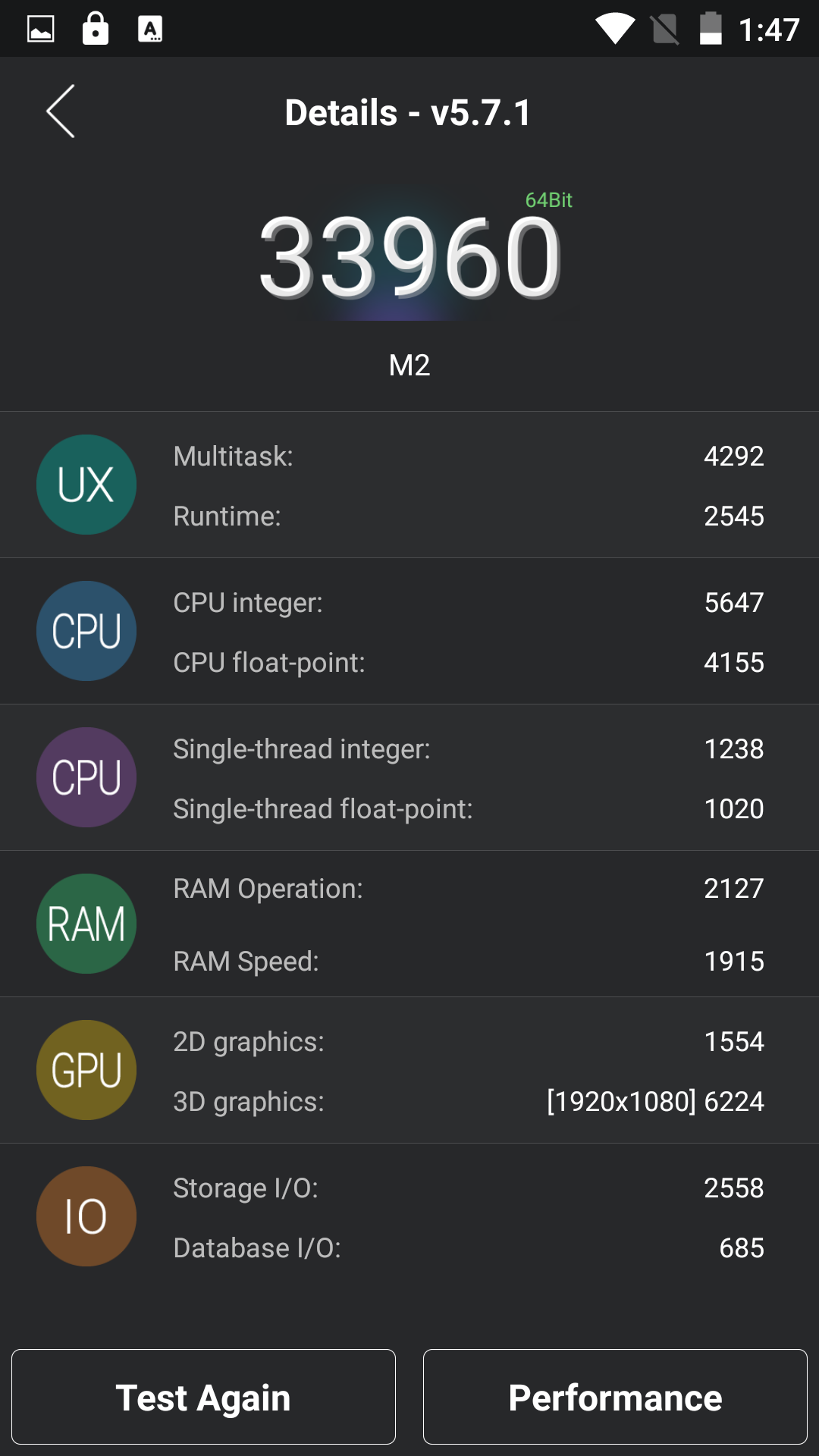Tap the green RAM category icon
Image resolution: width=819 pixels, height=1456 pixels.
(86, 924)
